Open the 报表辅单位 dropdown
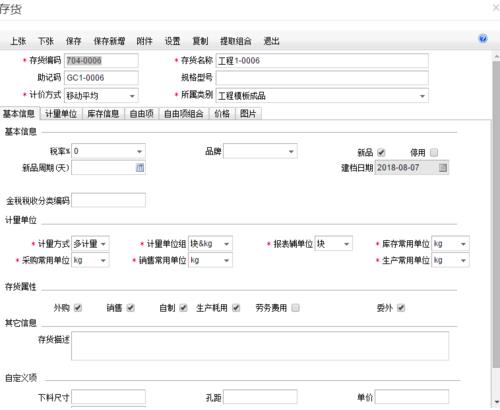This screenshot has height=410, width=500. 347,244
